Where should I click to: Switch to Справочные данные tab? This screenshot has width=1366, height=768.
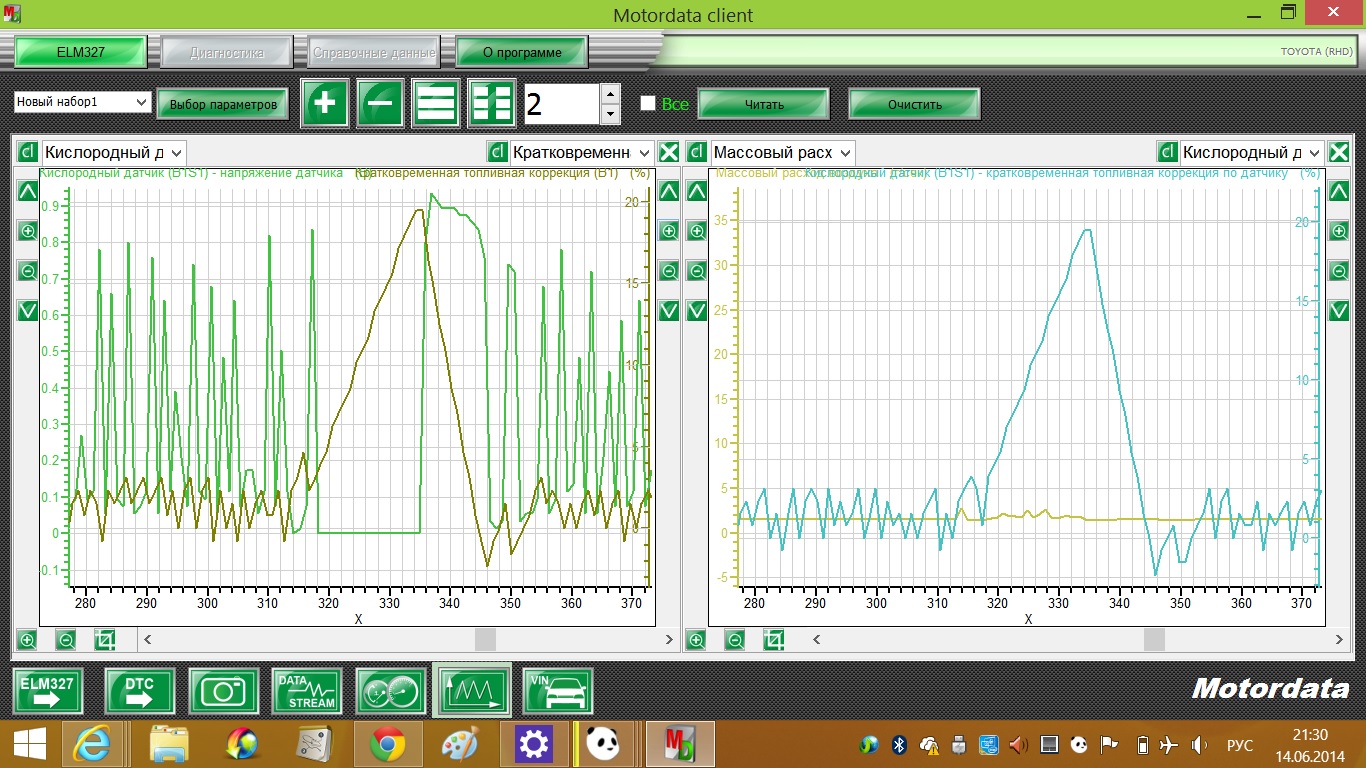pyautogui.click(x=374, y=52)
